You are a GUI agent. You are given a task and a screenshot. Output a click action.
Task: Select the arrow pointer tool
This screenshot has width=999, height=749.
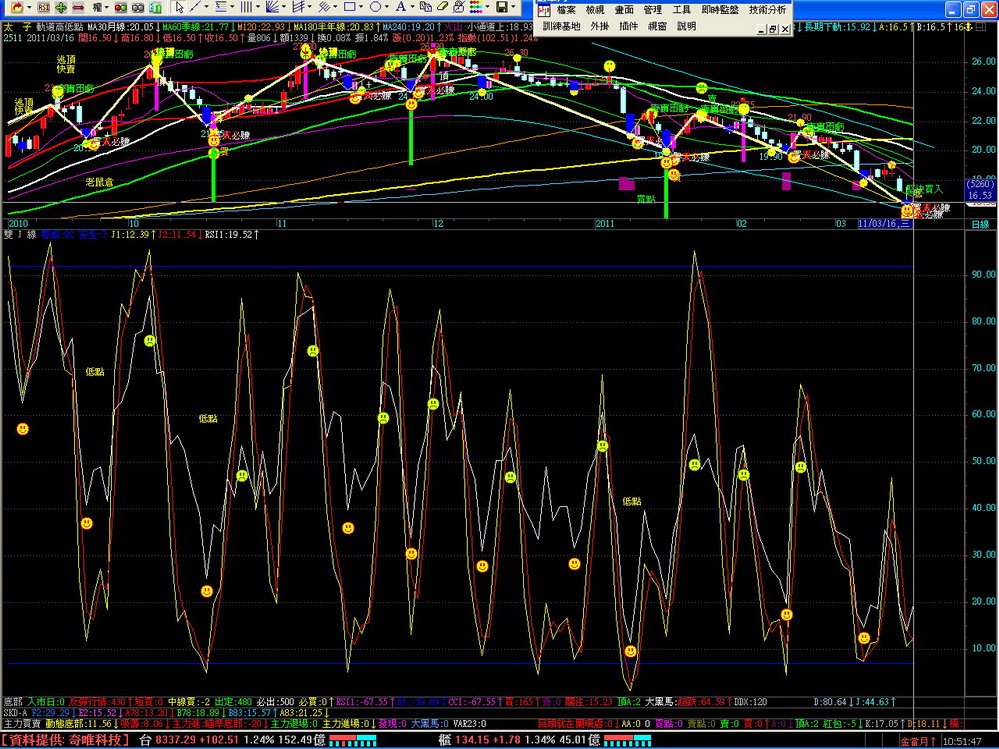click(x=179, y=7)
